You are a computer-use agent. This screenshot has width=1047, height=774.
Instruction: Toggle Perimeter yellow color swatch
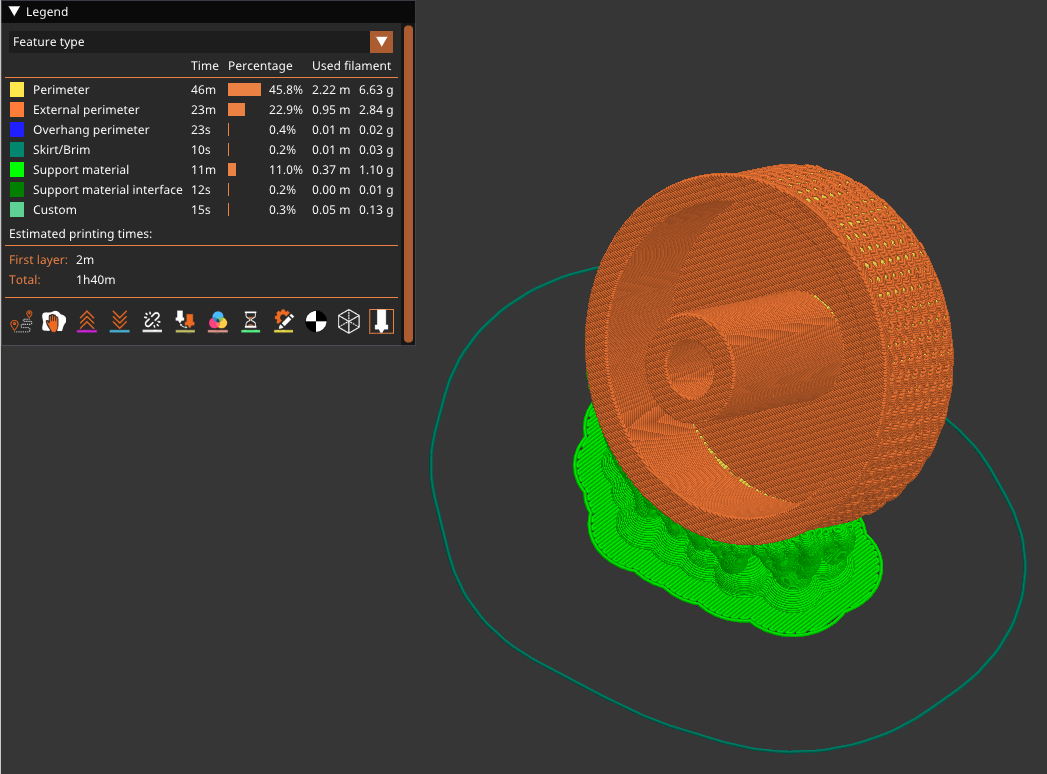click(x=17, y=89)
